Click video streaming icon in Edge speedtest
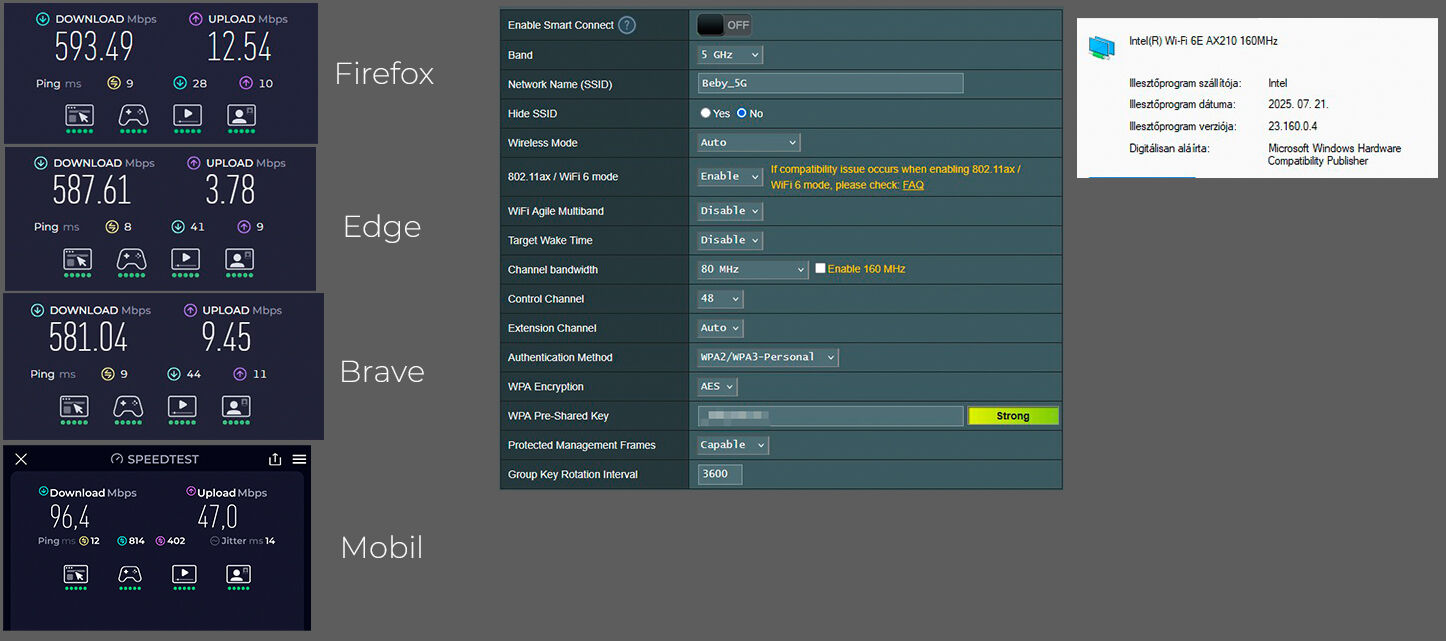 pyautogui.click(x=185, y=259)
